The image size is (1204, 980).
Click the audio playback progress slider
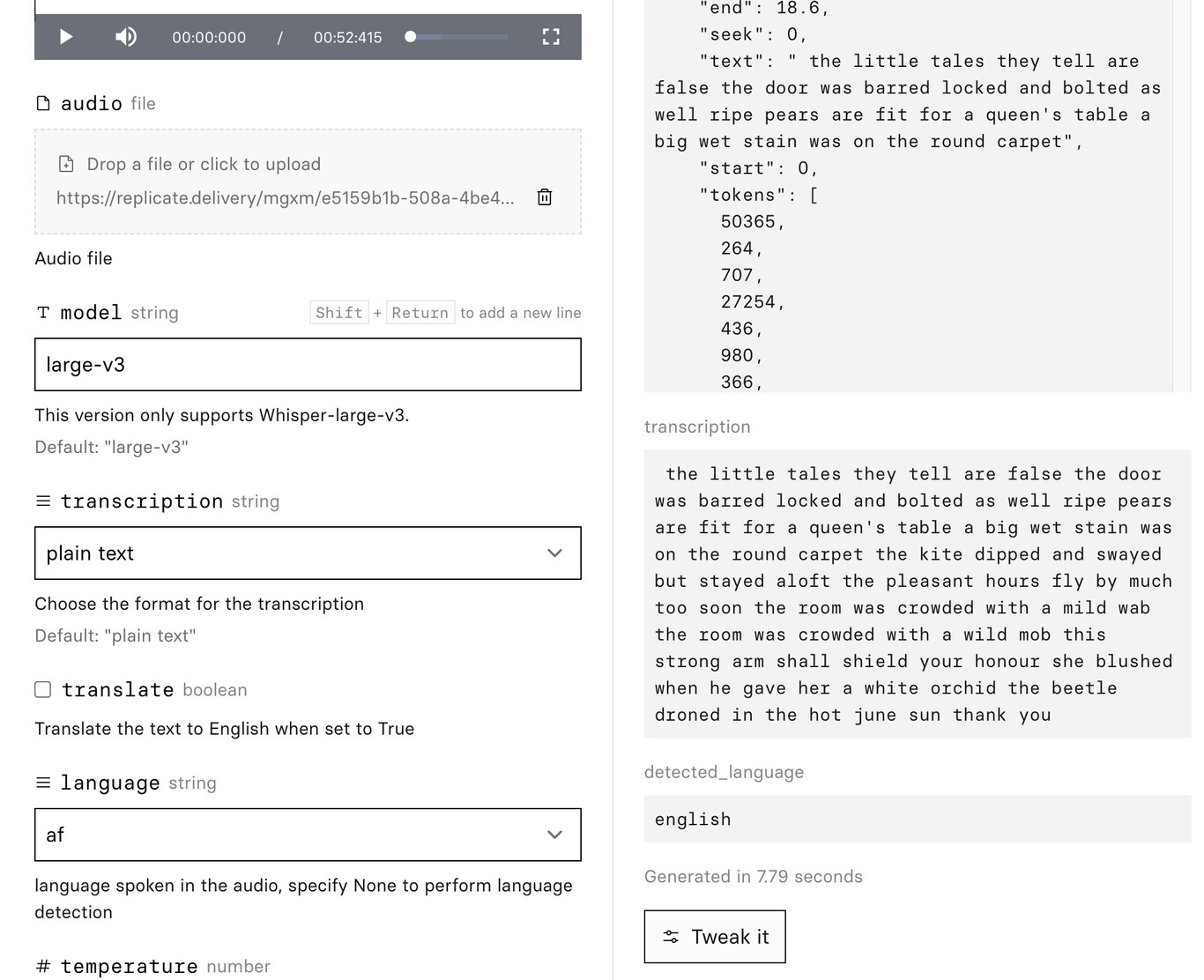pyautogui.click(x=455, y=37)
